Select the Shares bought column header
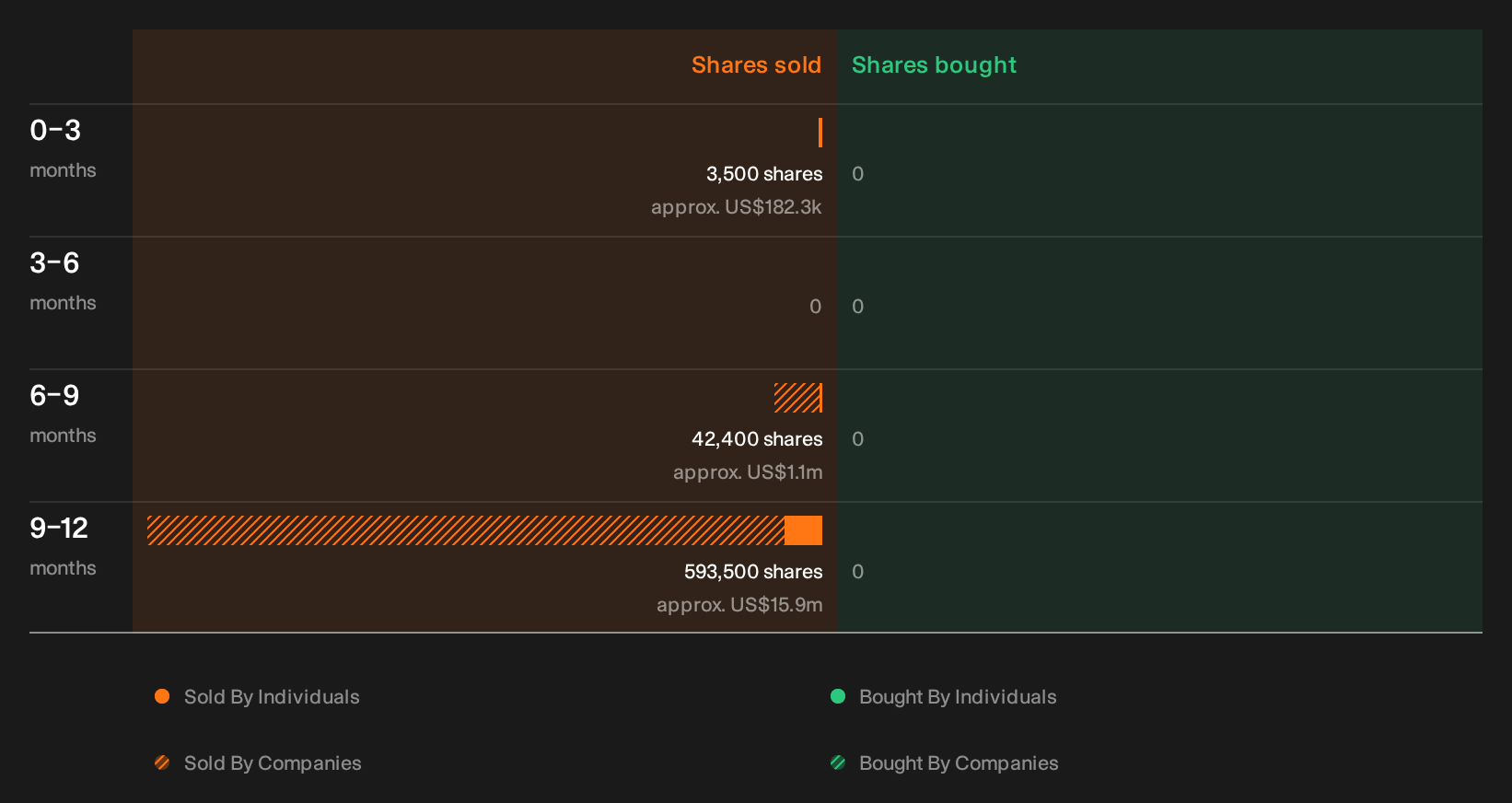 pyautogui.click(x=934, y=65)
